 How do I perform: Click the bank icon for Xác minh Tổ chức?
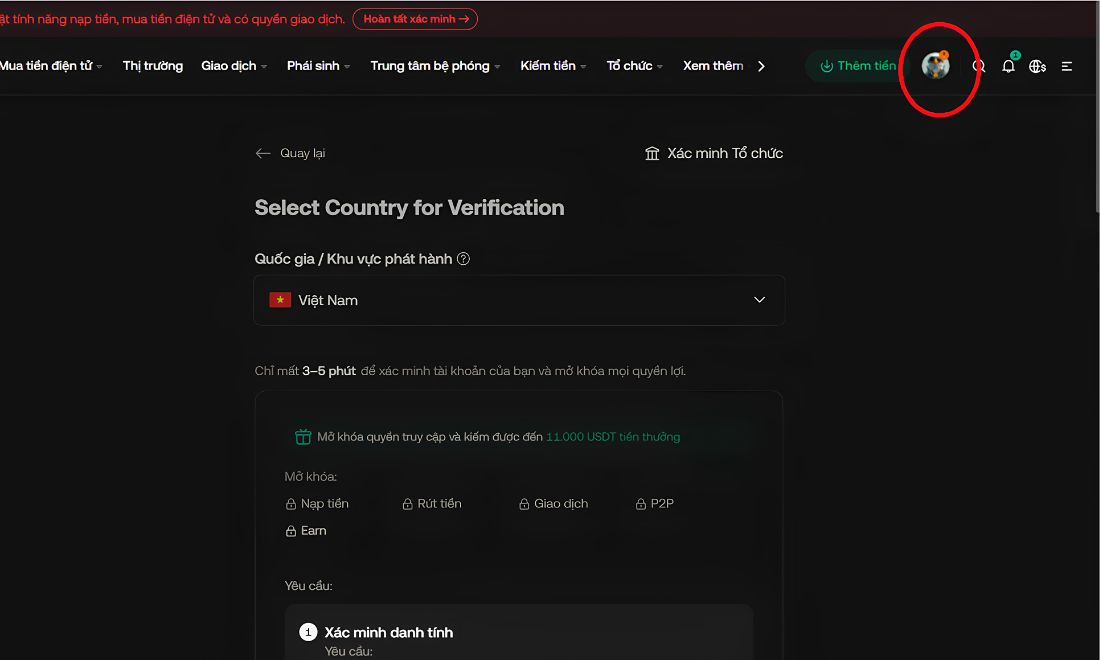[652, 153]
